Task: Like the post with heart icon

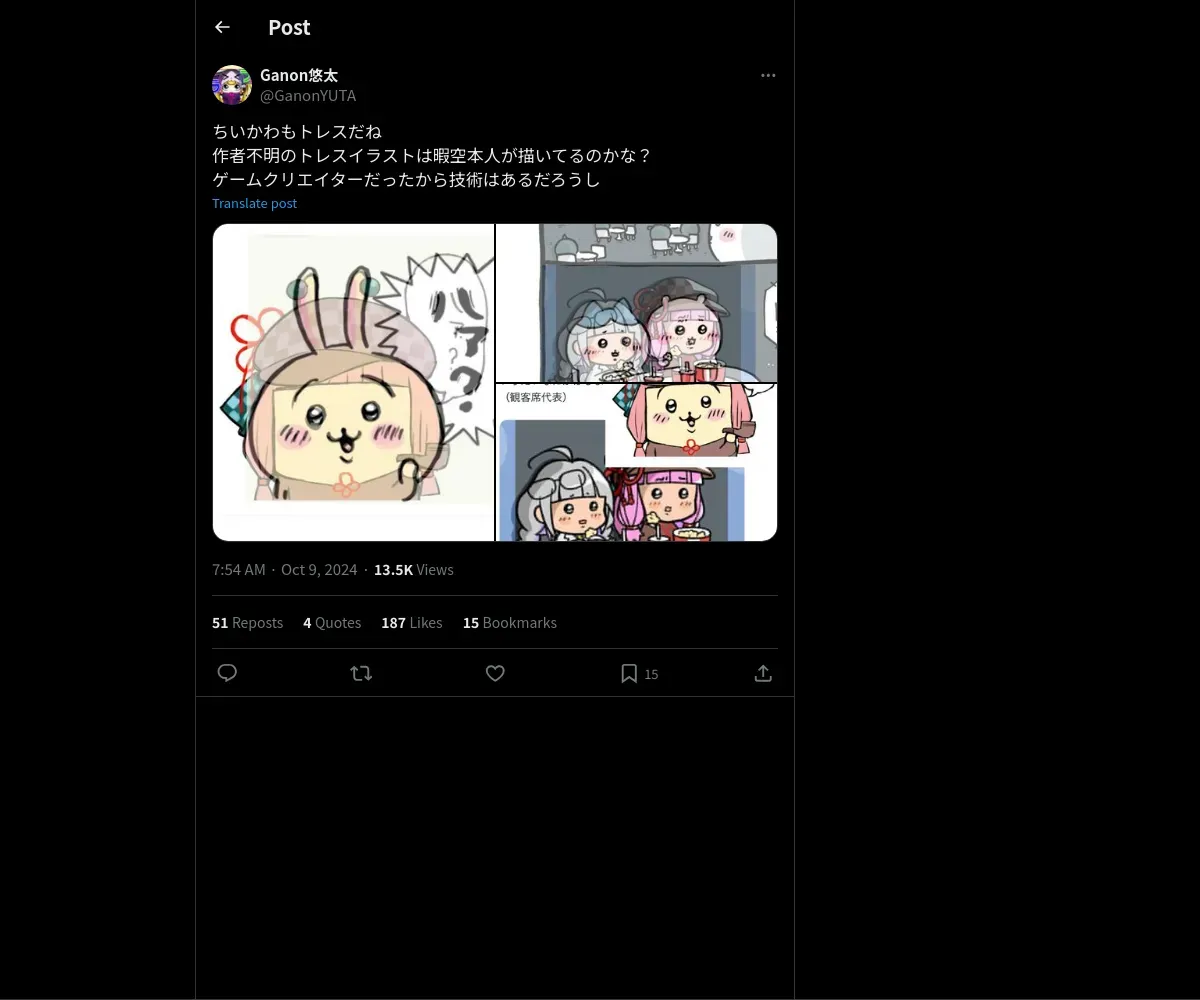Action: click(495, 673)
